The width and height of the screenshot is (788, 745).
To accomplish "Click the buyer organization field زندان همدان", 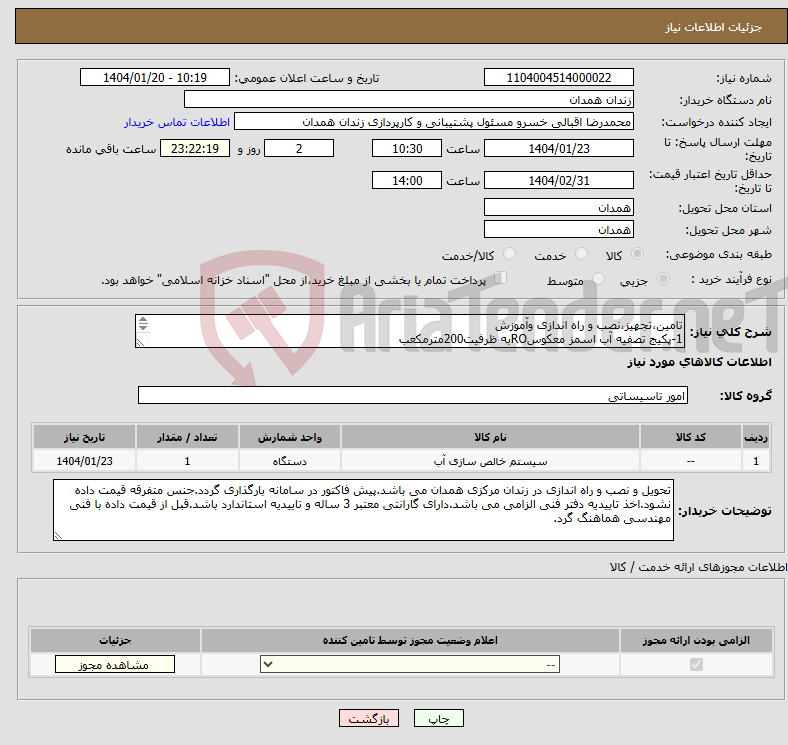I will coord(409,100).
